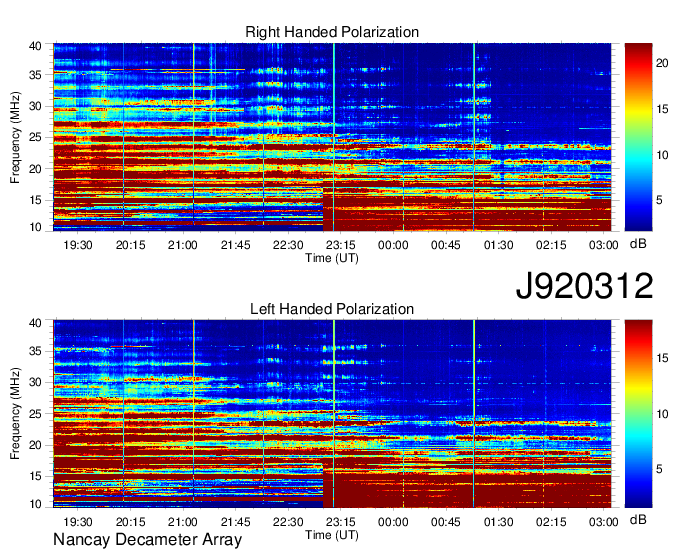
Task: Click the dB unit label of the lower color bar
Action: tap(638, 520)
